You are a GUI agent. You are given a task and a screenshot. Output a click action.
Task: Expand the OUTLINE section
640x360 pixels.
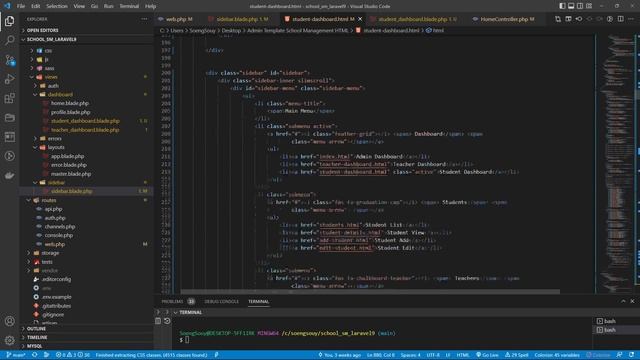click(x=87, y=329)
